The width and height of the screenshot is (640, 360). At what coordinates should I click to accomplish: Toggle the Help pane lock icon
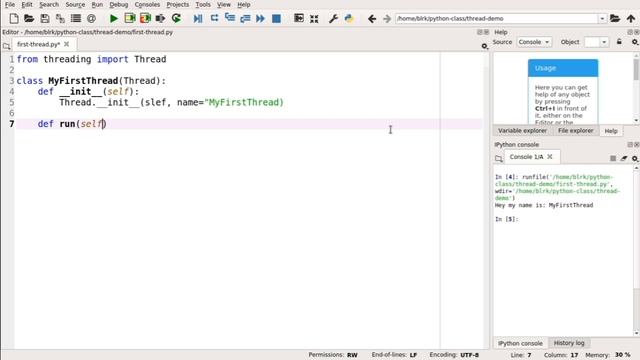[619, 42]
